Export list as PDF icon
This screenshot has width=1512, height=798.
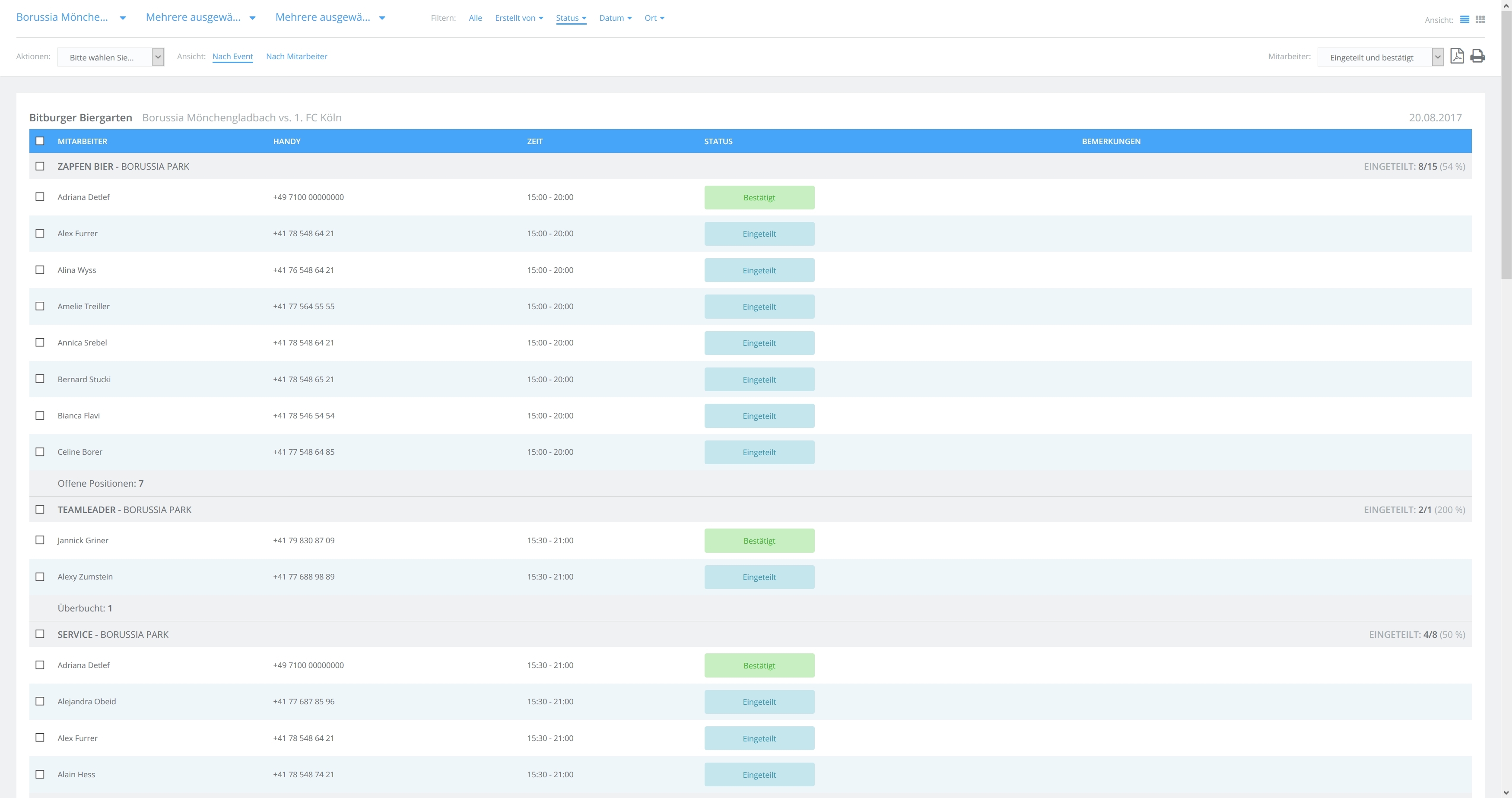point(1457,56)
